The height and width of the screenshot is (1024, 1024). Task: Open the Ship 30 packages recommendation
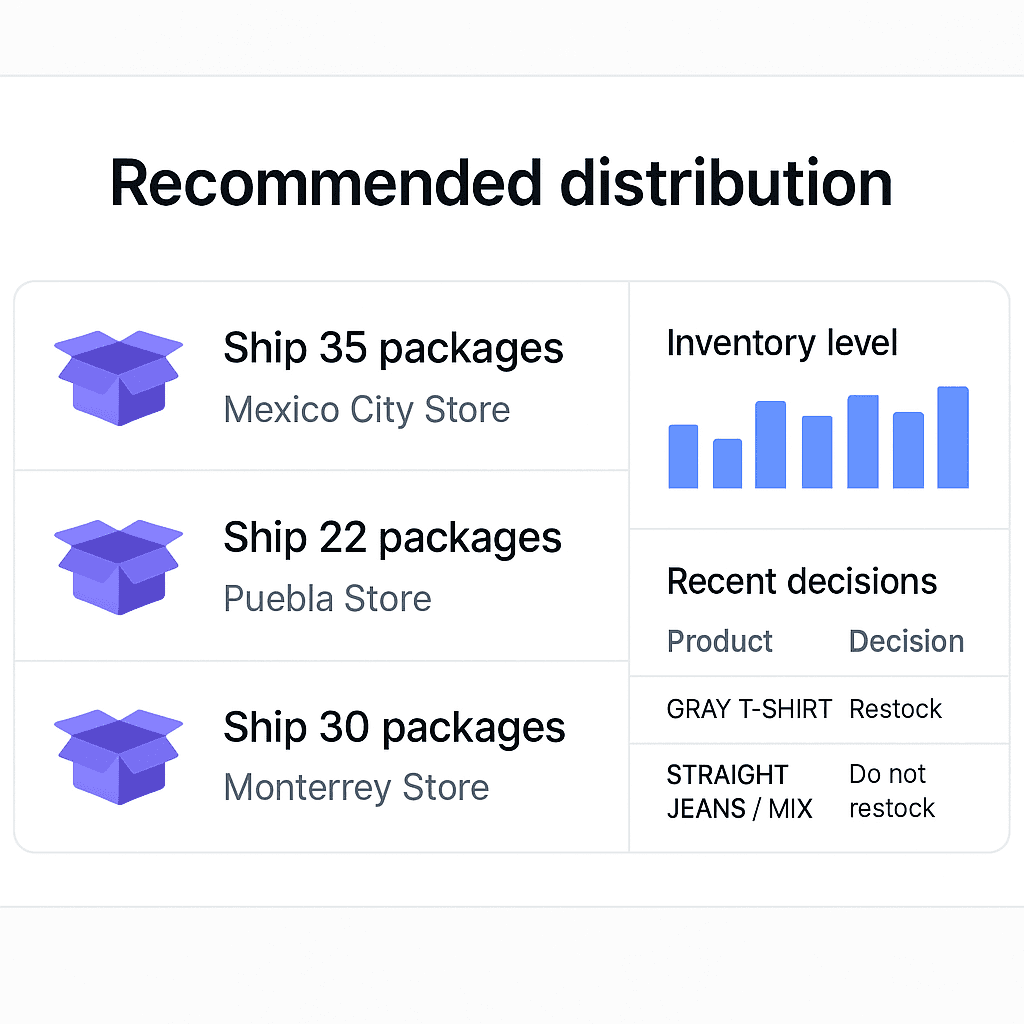pos(321,756)
